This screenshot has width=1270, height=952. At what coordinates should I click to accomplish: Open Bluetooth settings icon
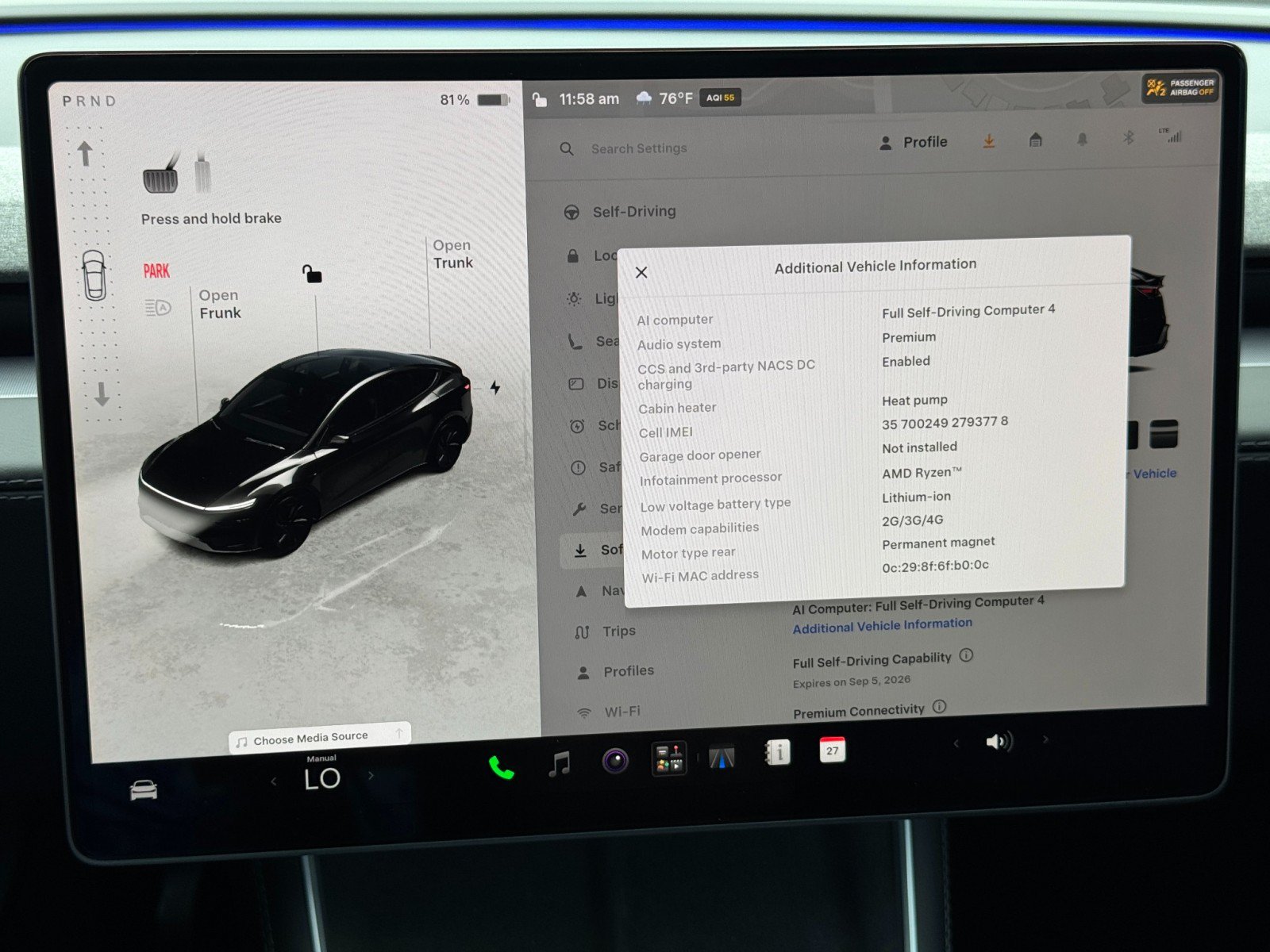(x=1128, y=137)
